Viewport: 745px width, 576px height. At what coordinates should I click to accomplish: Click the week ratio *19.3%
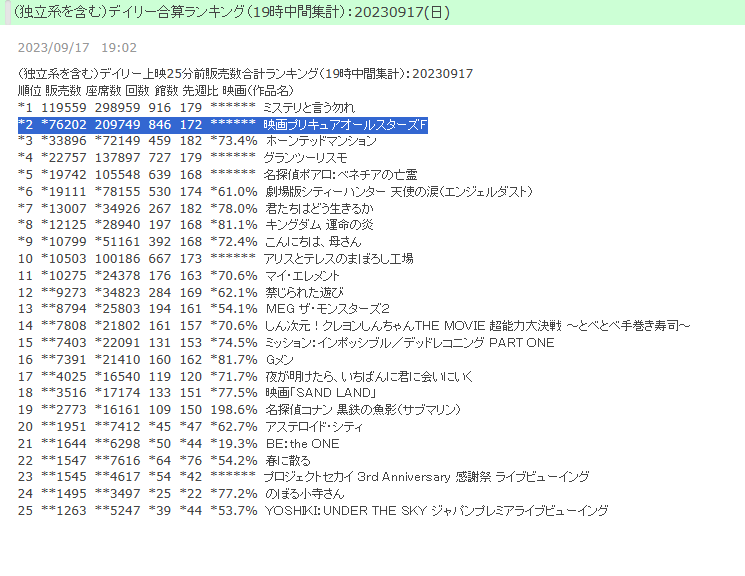[234, 443]
